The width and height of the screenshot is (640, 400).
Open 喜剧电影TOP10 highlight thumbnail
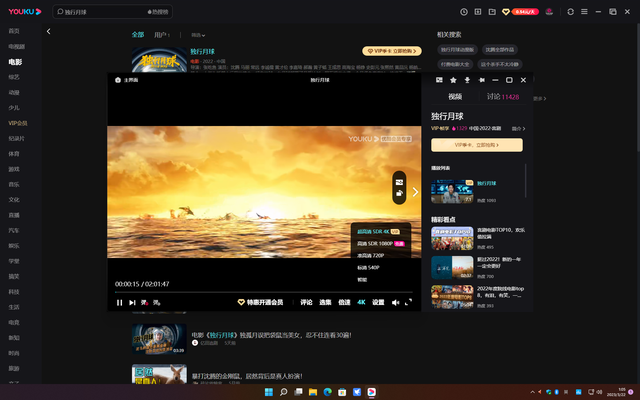coord(452,238)
